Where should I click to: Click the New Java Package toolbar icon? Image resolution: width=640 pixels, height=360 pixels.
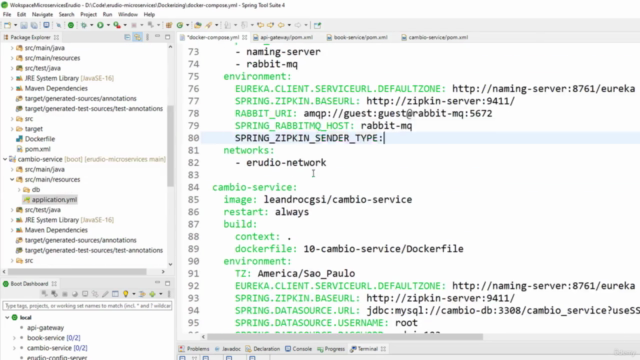169,25
